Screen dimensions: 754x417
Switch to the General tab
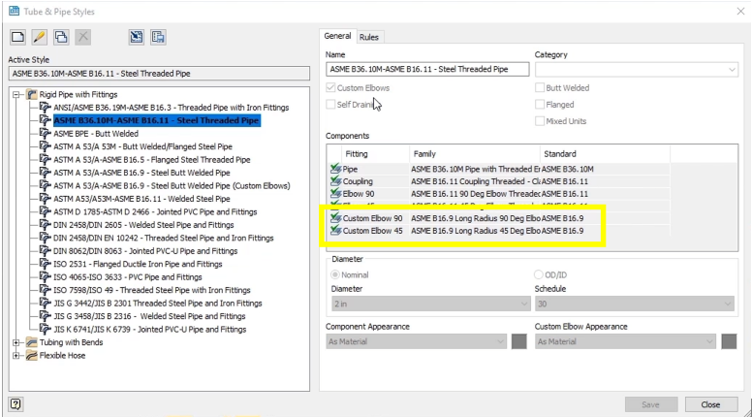coord(338,36)
